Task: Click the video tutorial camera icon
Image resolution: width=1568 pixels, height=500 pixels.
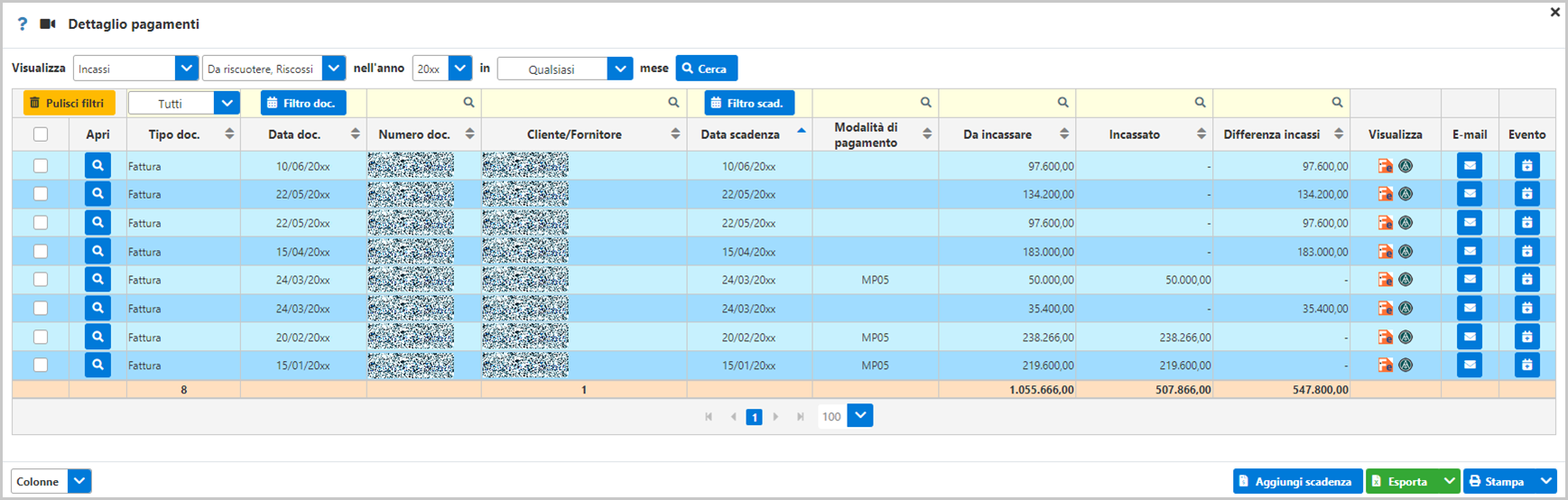Action: point(48,24)
